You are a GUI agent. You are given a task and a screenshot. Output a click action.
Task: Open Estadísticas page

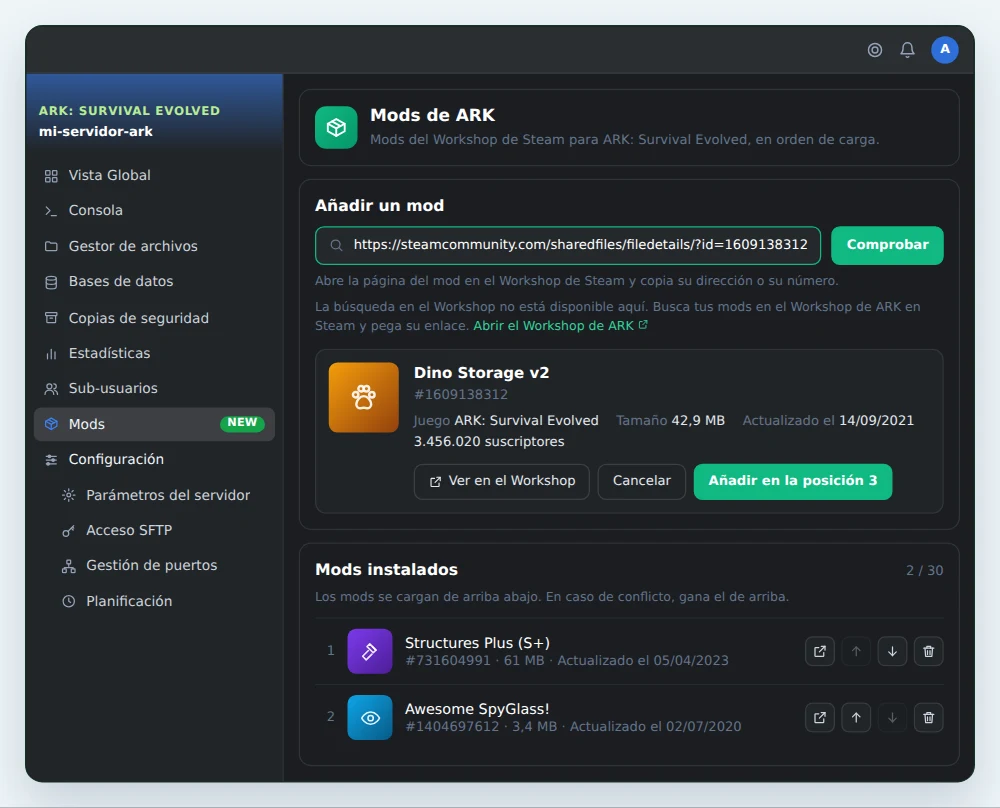pyautogui.click(x=154, y=353)
